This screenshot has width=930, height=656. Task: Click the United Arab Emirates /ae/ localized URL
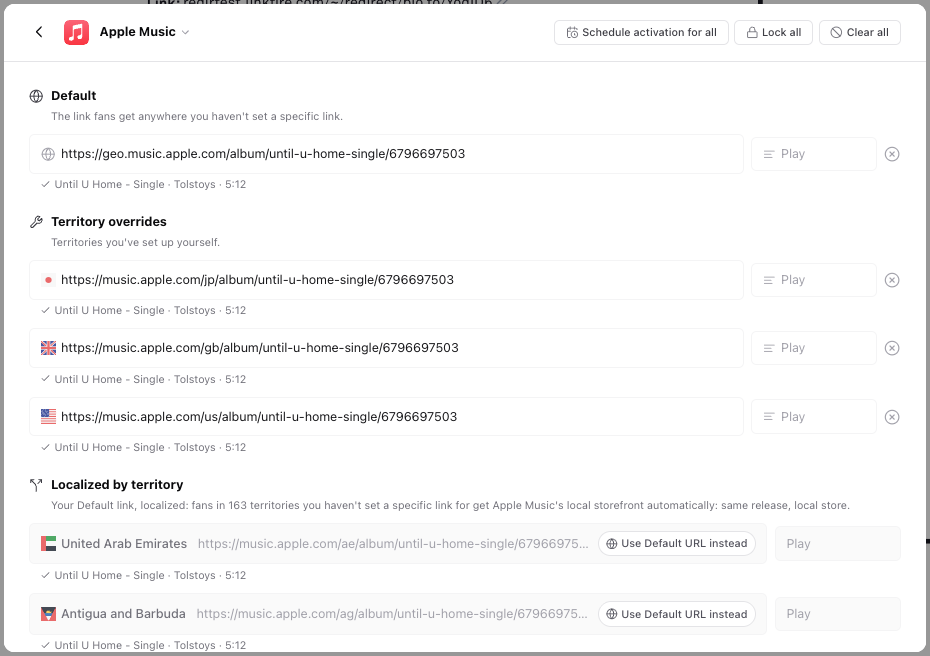(393, 544)
